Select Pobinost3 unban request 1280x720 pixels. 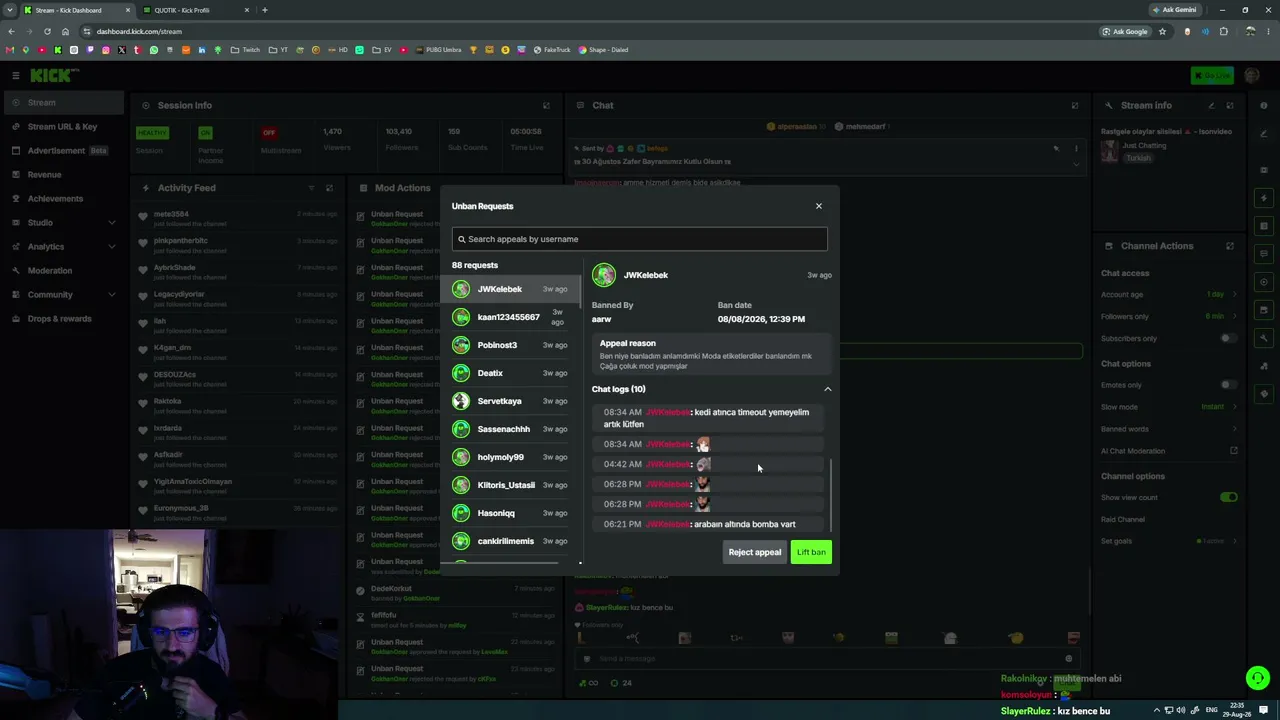point(510,345)
